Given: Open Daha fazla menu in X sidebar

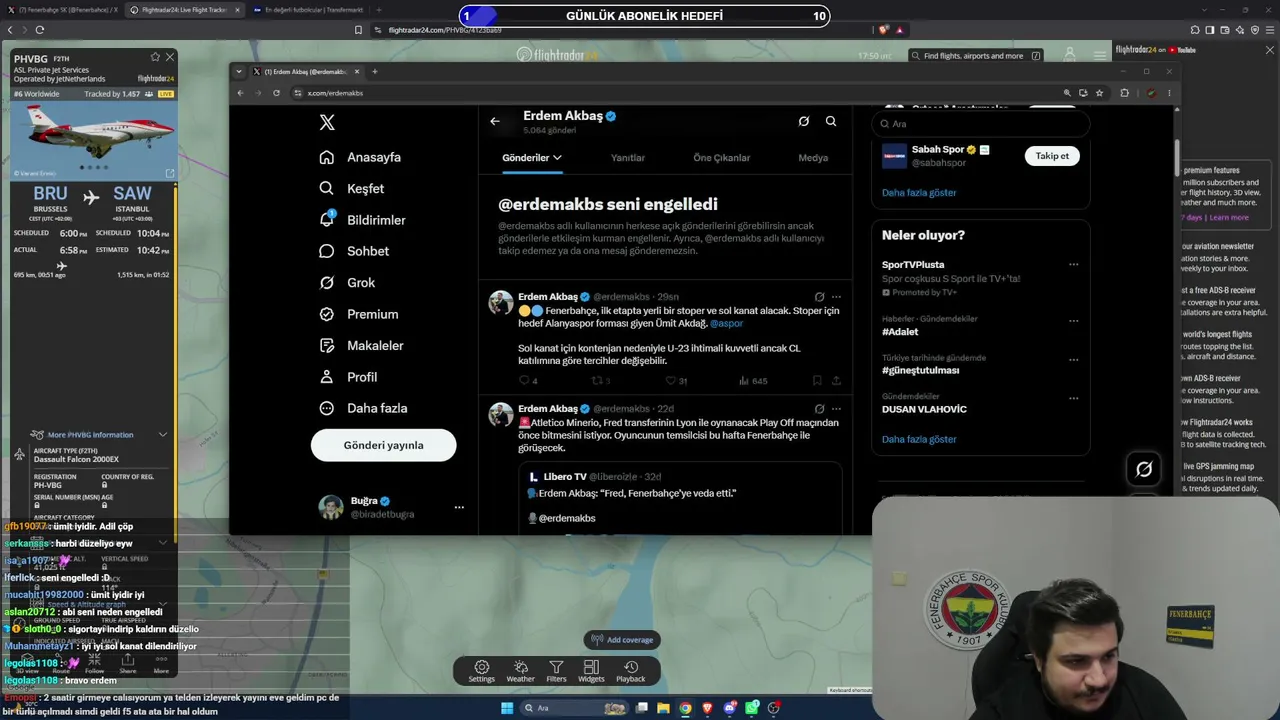Looking at the screenshot, I should 363,408.
